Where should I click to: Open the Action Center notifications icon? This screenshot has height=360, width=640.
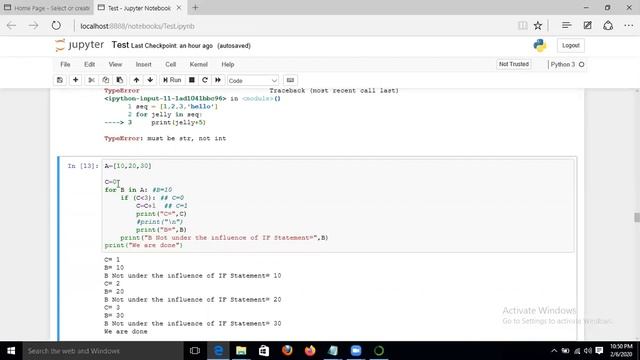pyautogui.click(x=599, y=351)
